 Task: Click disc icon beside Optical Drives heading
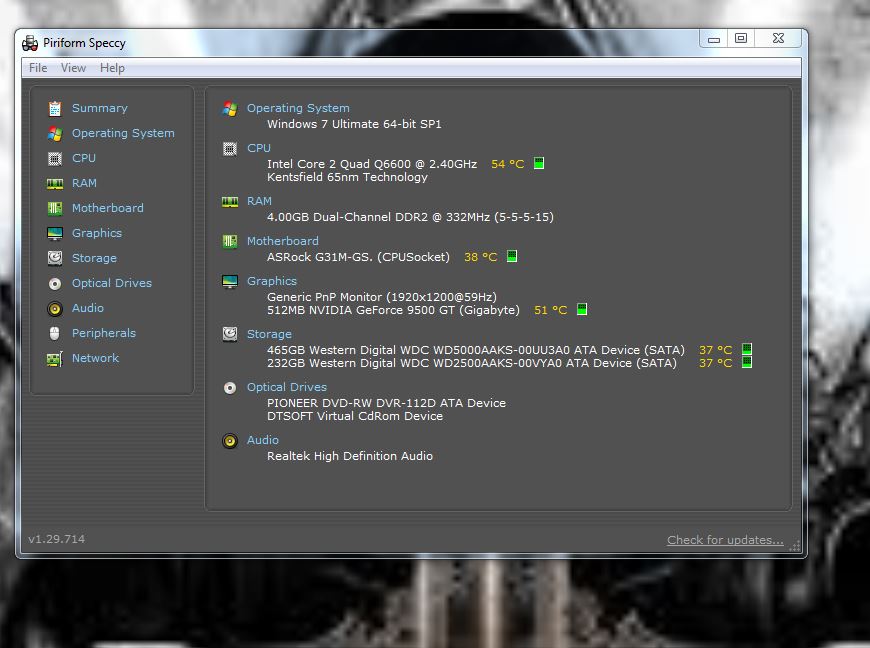230,387
